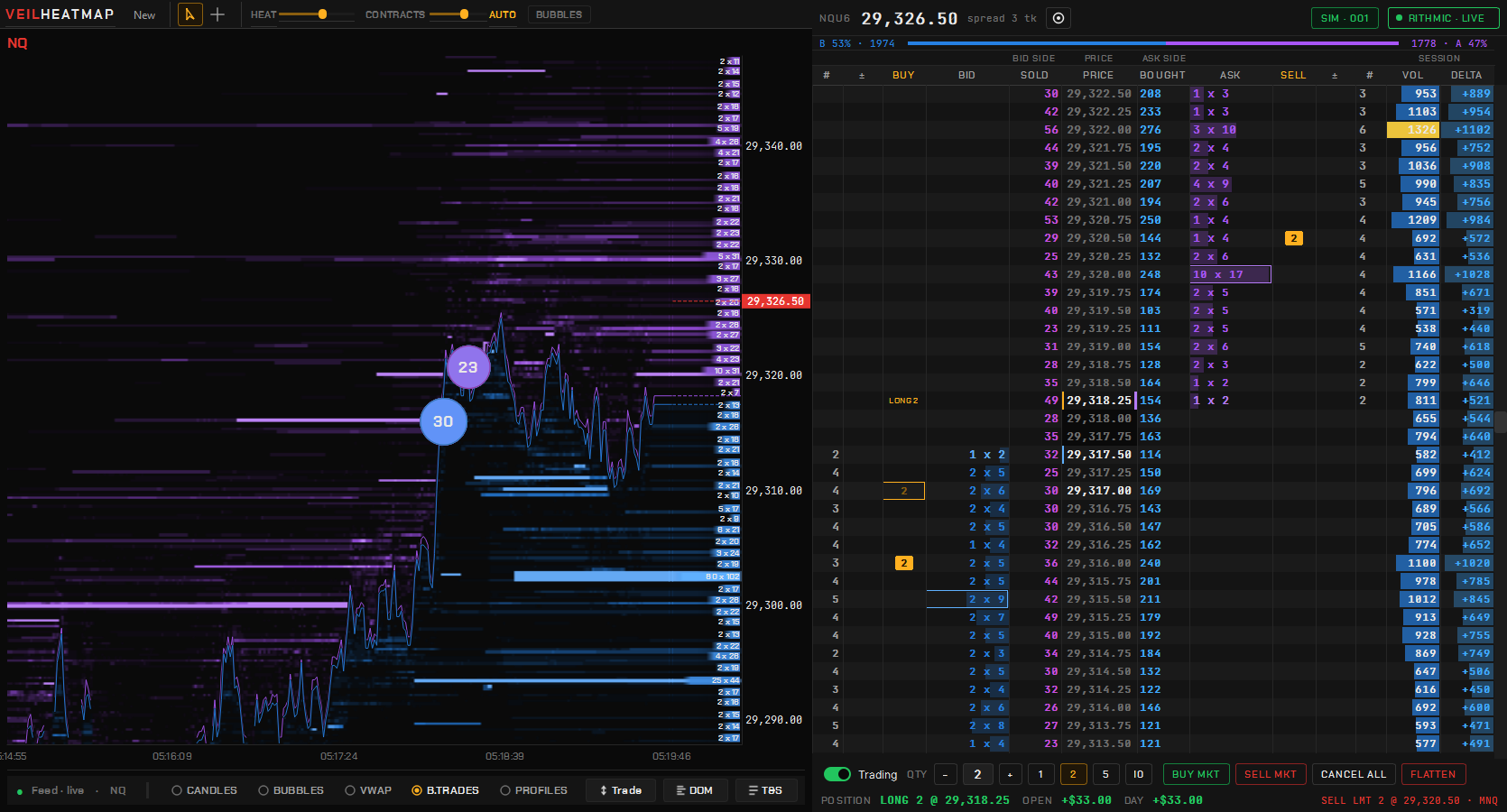Select the VWAP radio option
The width and height of the screenshot is (1507, 812).
click(x=368, y=790)
